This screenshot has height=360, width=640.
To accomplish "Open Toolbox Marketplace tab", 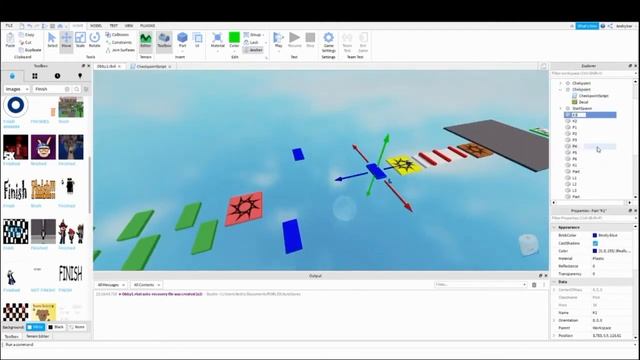I will point(12,76).
